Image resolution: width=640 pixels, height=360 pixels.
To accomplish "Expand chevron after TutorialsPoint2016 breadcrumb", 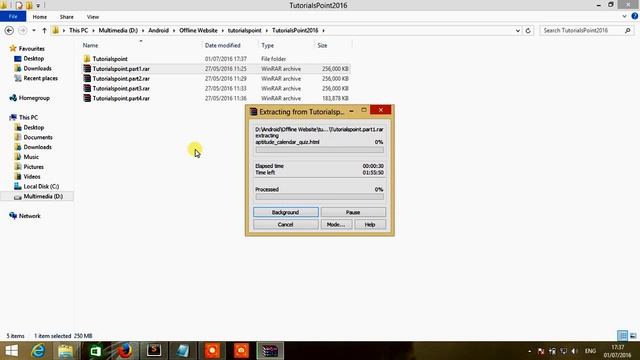I will 323,31.
